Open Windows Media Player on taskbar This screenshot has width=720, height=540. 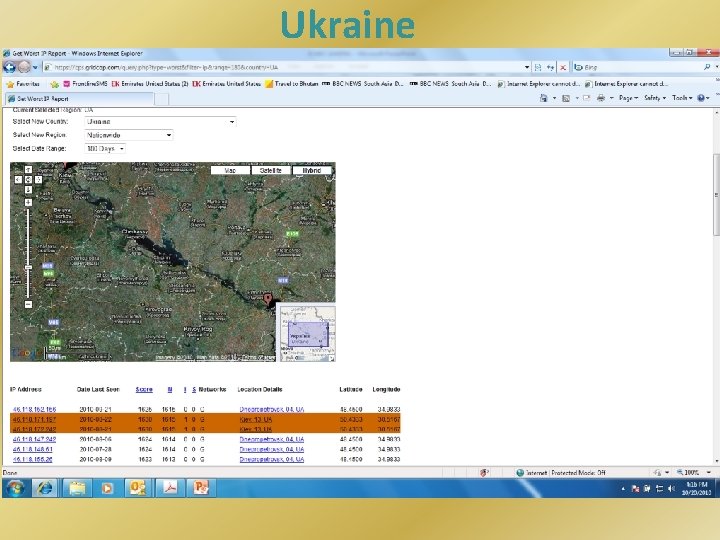coord(107,488)
